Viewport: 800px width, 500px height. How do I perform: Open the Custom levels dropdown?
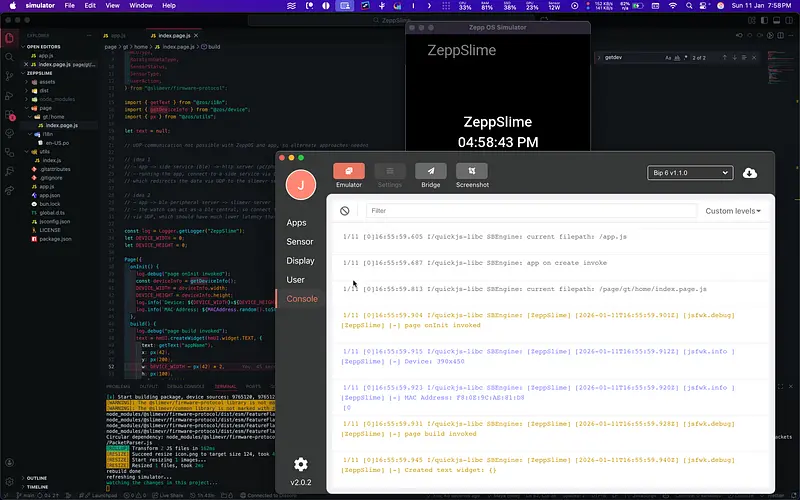point(732,211)
